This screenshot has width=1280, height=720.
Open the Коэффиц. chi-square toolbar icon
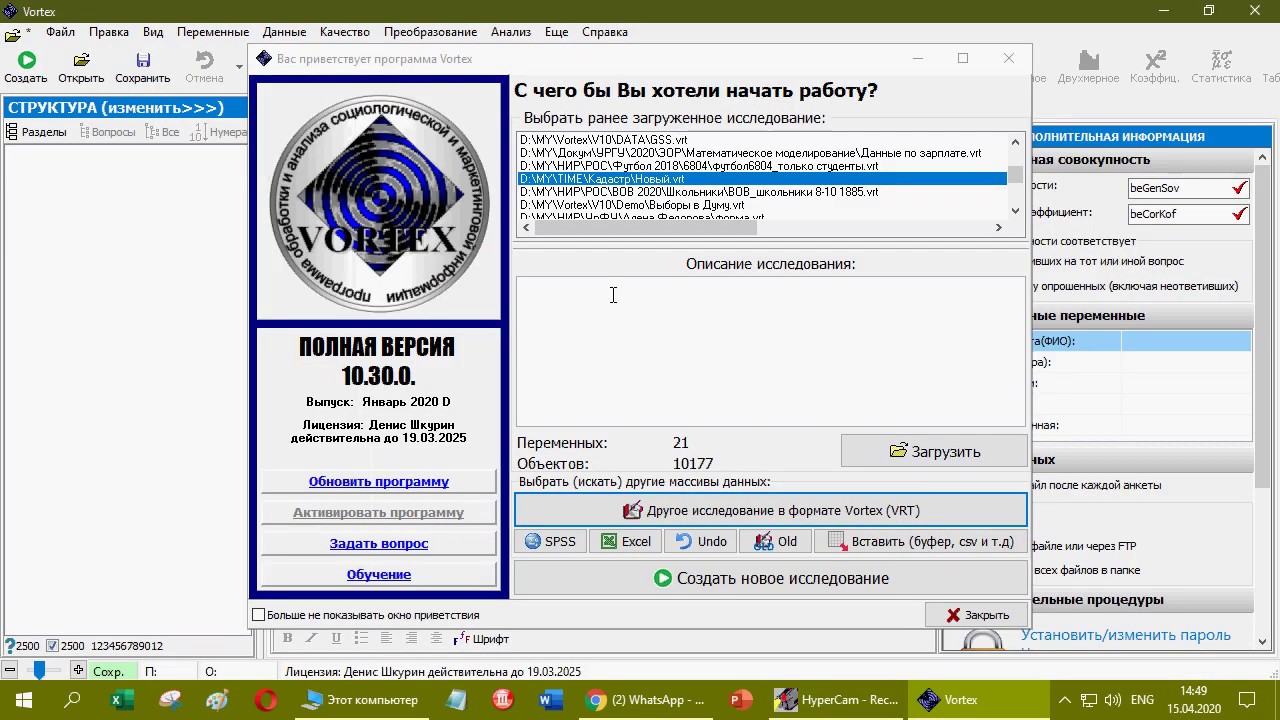tap(1155, 61)
